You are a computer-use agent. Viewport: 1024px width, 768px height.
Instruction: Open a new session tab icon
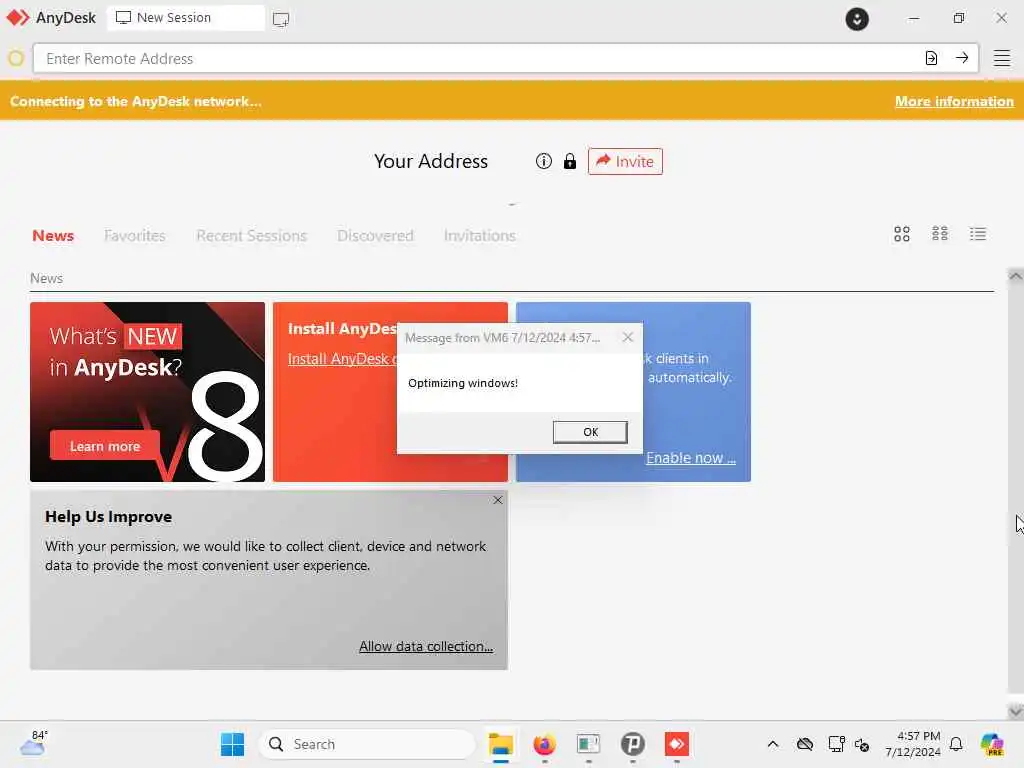281,19
